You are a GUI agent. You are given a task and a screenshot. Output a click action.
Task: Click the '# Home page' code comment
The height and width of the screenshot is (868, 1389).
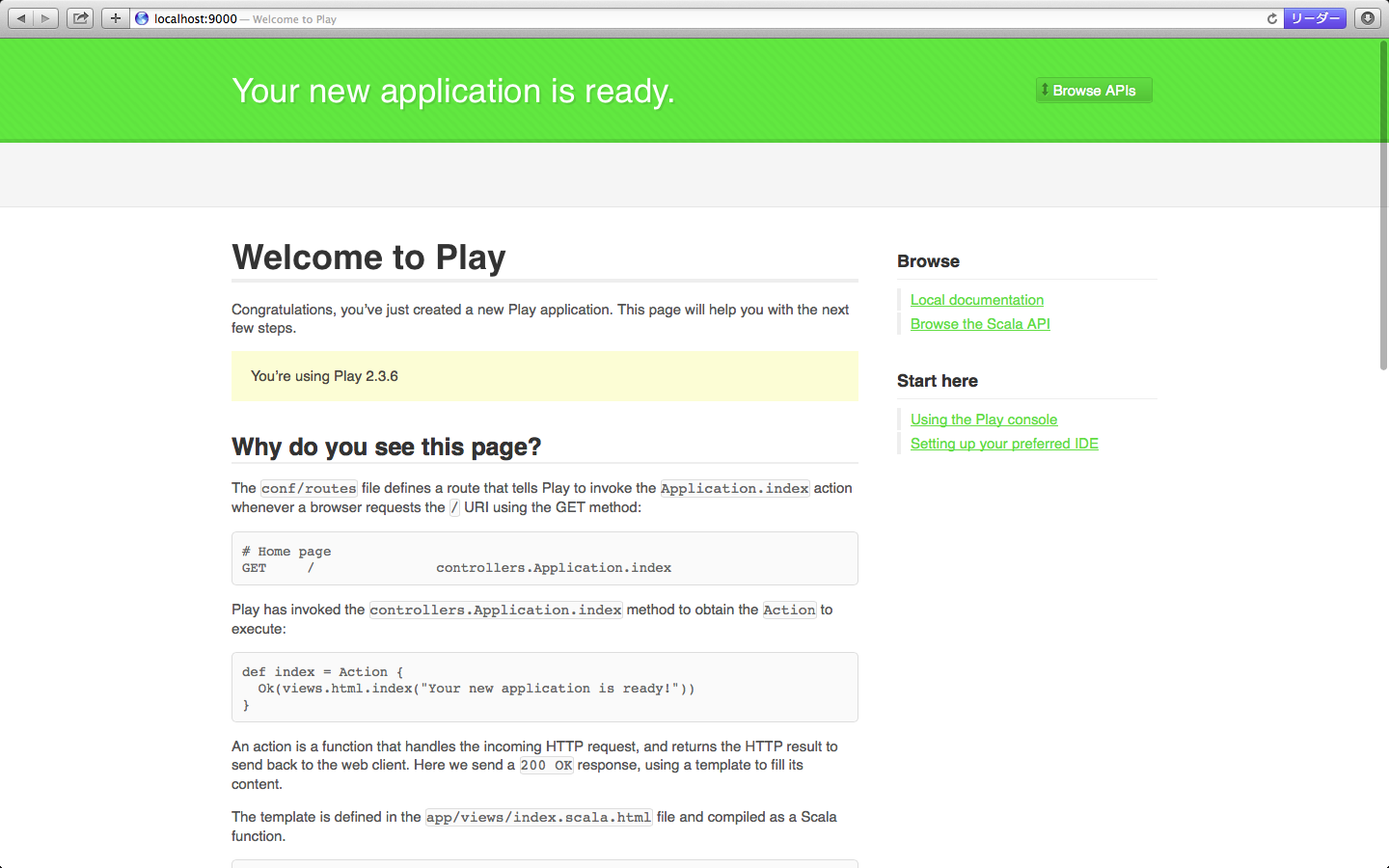pos(286,552)
